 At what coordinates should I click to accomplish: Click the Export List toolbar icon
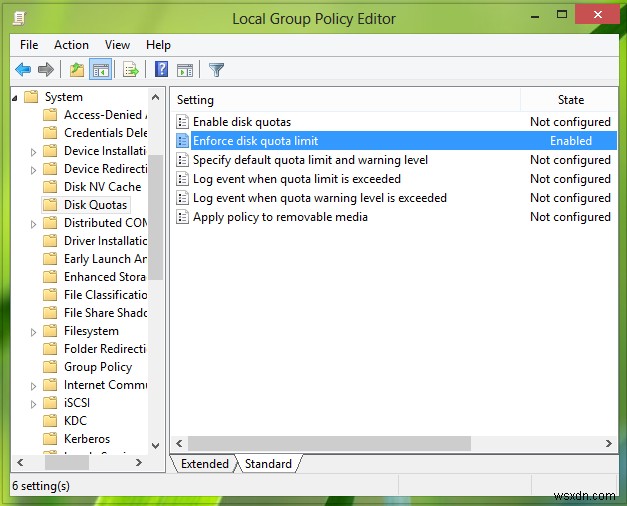point(130,70)
